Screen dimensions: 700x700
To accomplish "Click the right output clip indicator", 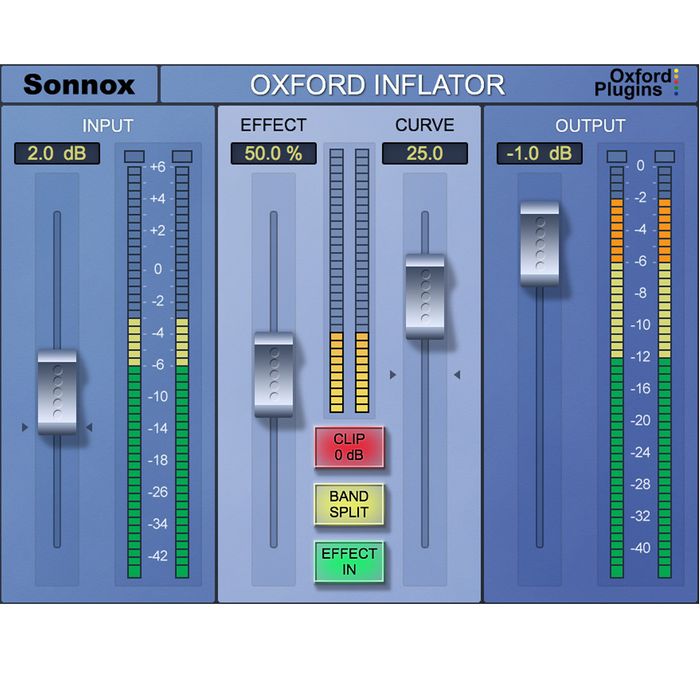I will point(664,156).
